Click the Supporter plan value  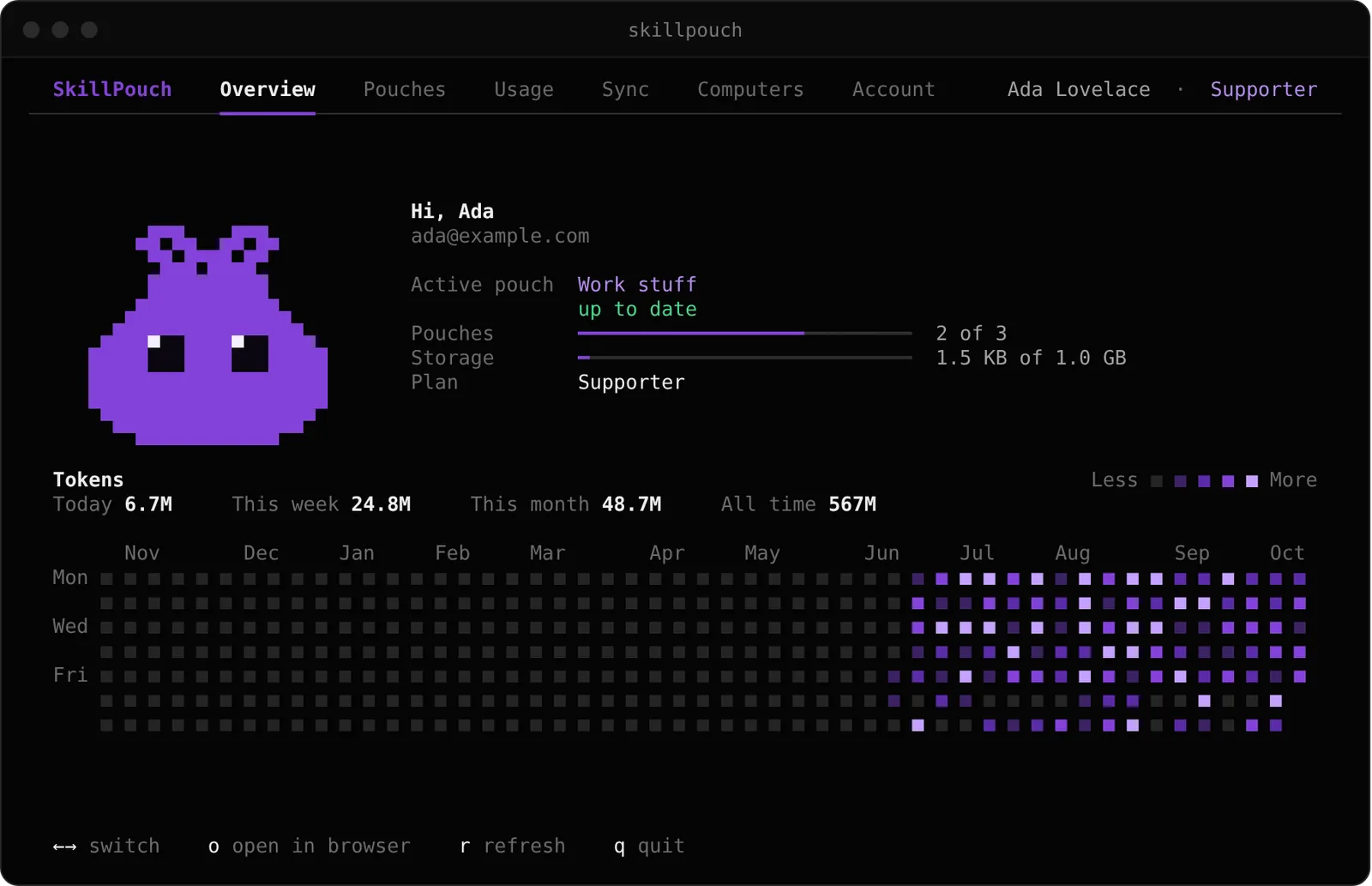[631, 383]
